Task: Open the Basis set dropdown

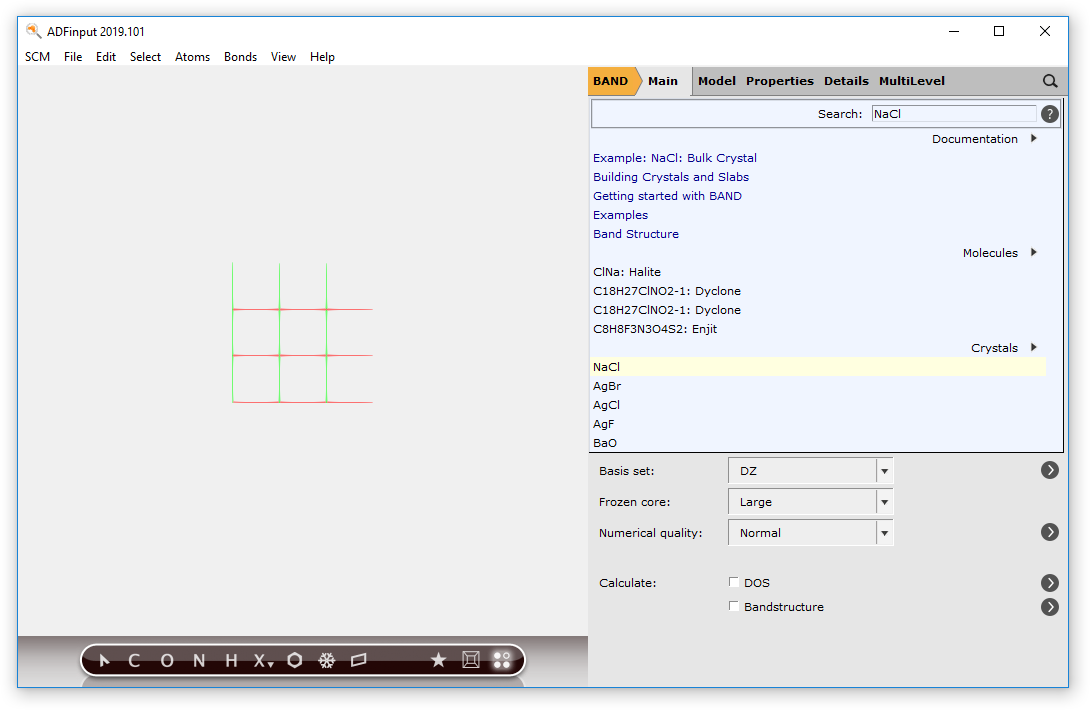Action: [884, 470]
